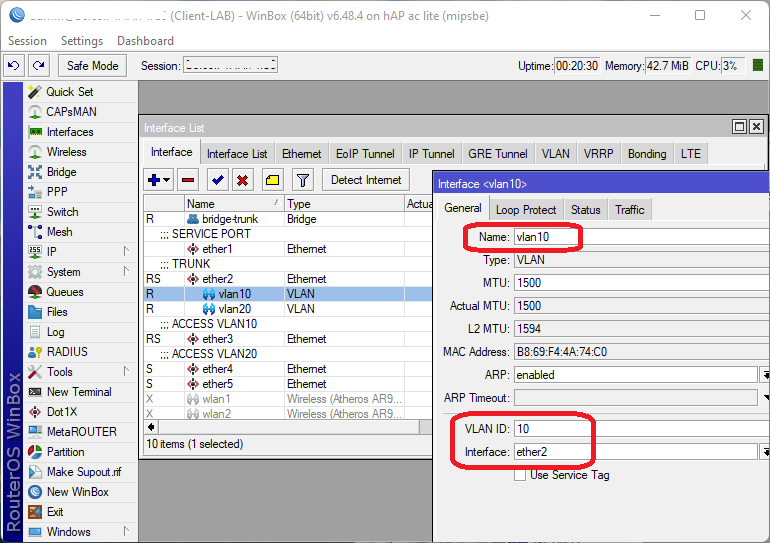Click the undo arrow toolbar button
Image resolution: width=770 pixels, height=543 pixels.
point(14,66)
